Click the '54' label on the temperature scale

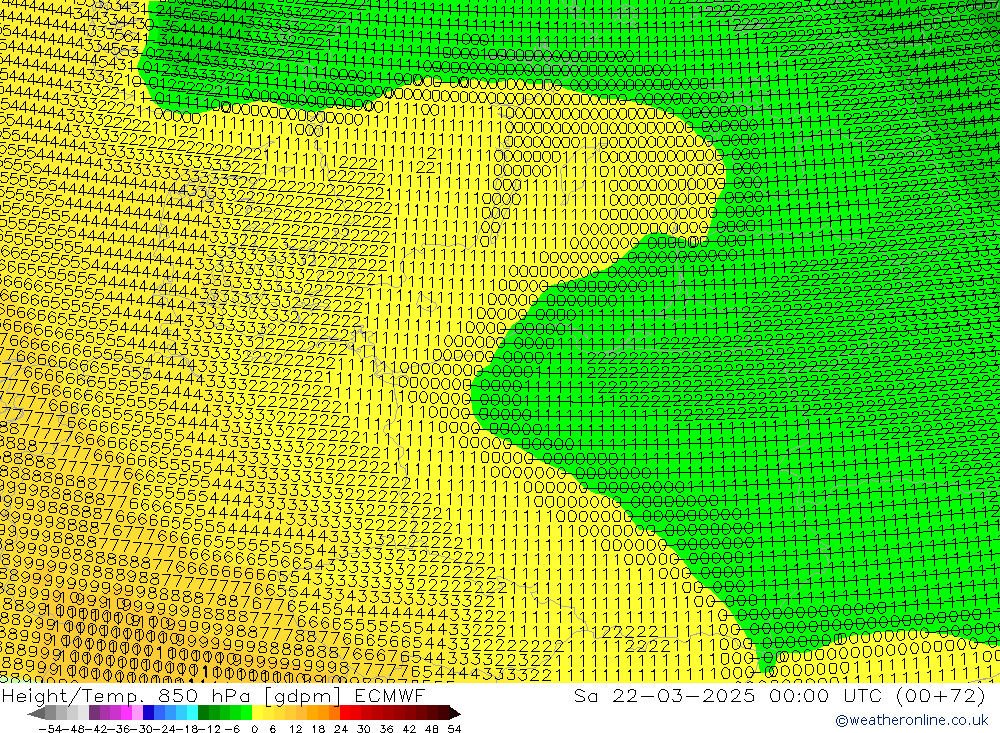[x=454, y=729]
